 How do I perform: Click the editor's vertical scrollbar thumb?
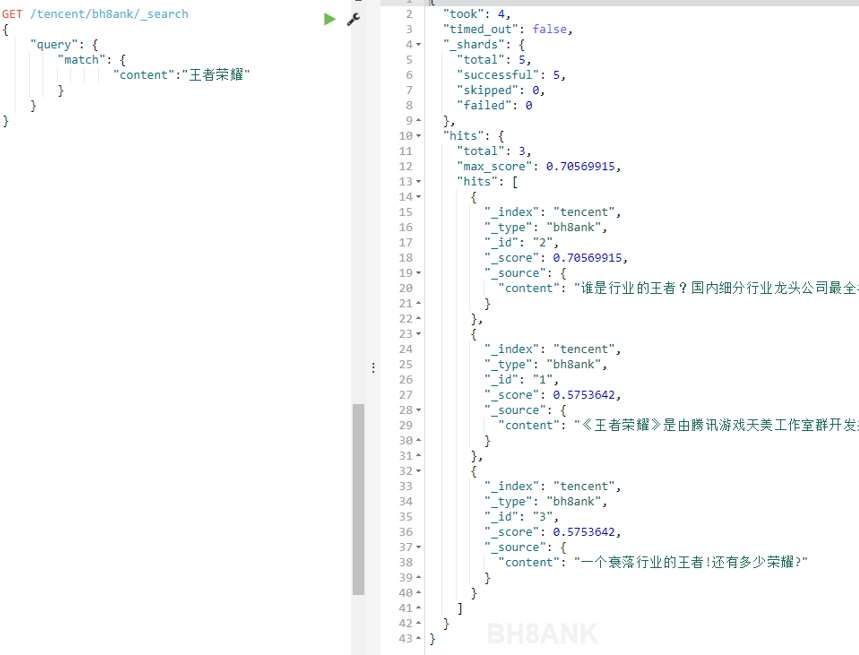[358, 499]
